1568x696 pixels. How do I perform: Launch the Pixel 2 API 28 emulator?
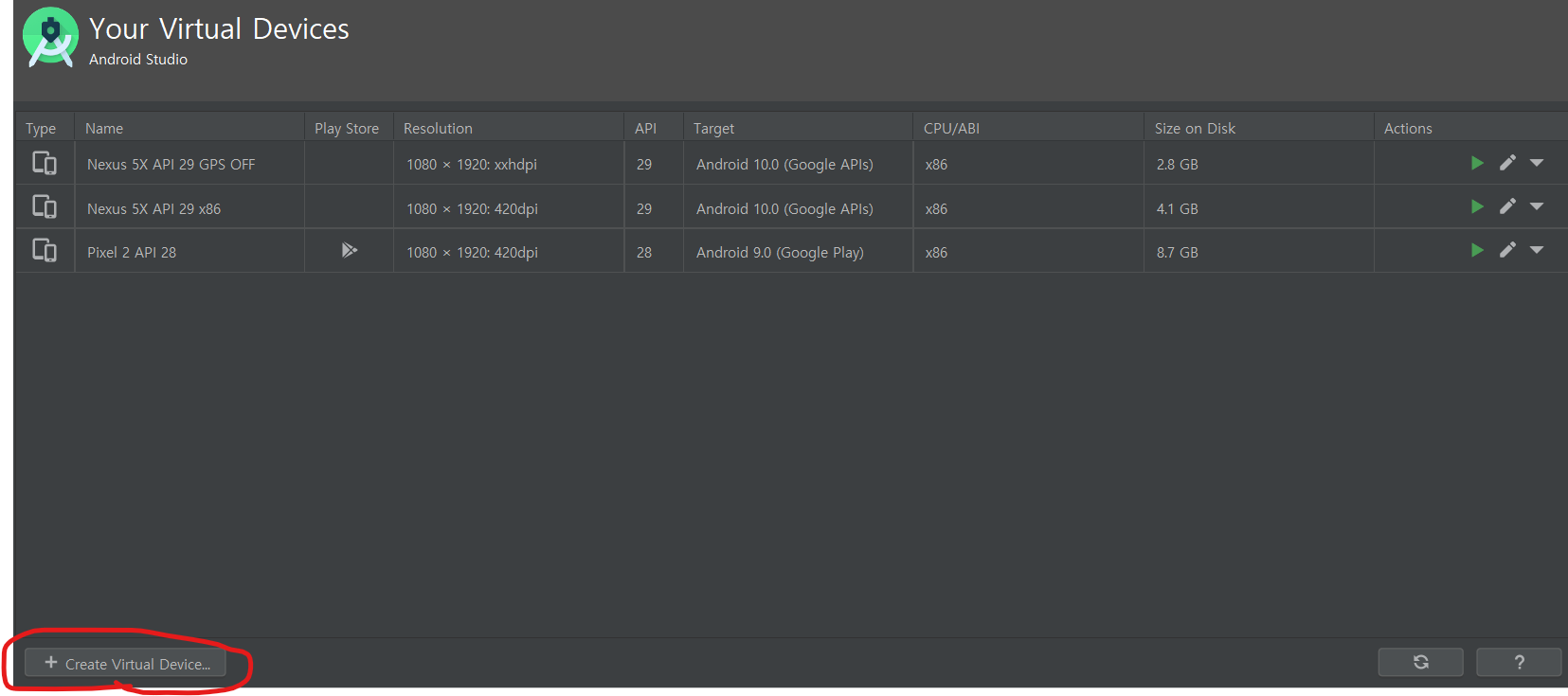pyautogui.click(x=1477, y=250)
